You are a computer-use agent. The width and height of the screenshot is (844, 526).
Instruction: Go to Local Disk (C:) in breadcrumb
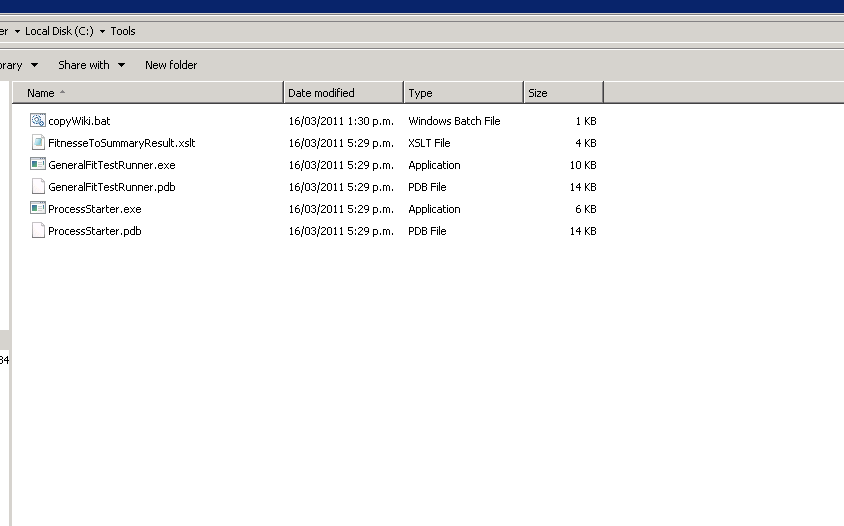click(x=59, y=31)
